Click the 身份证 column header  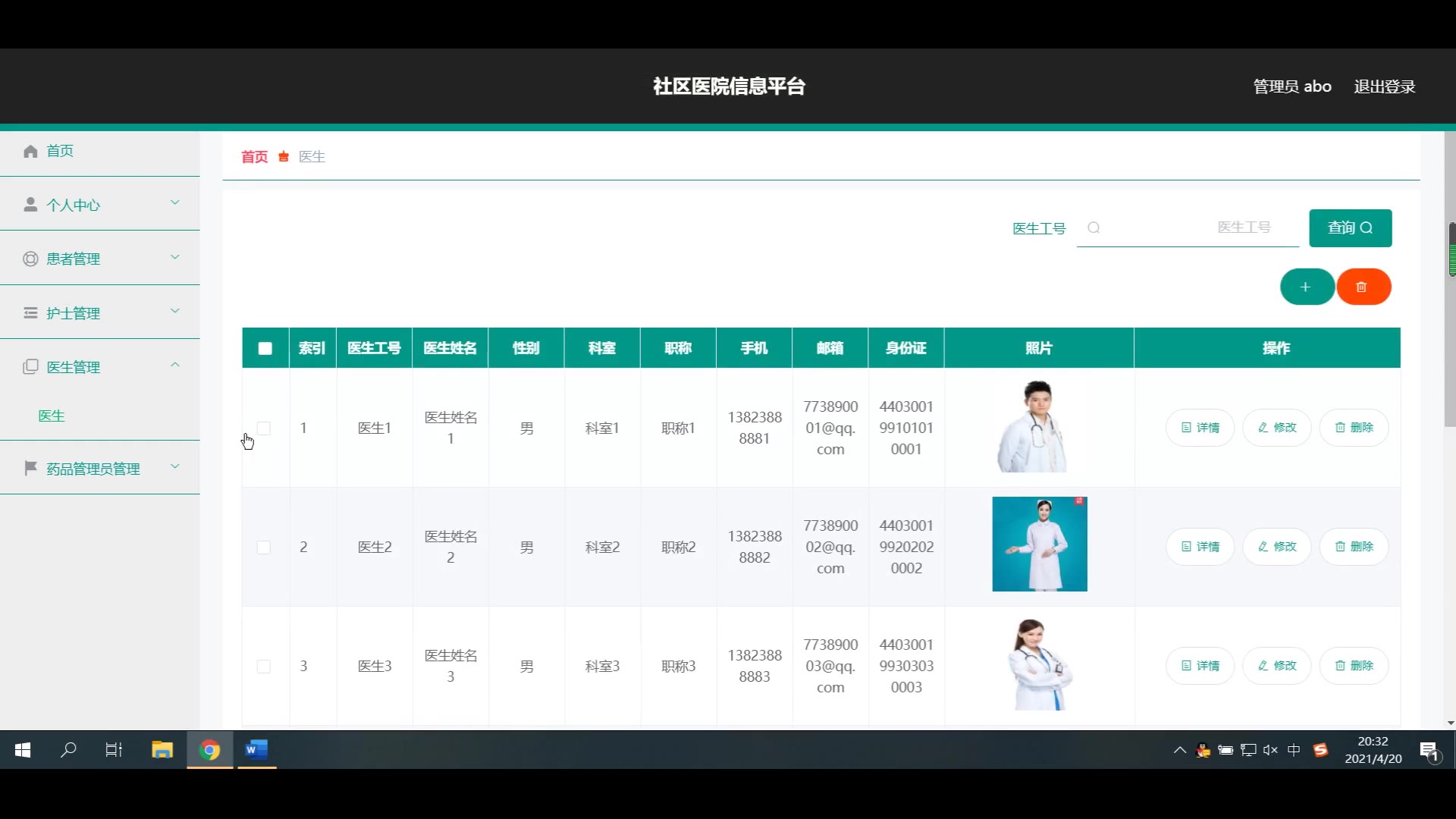[x=906, y=348]
